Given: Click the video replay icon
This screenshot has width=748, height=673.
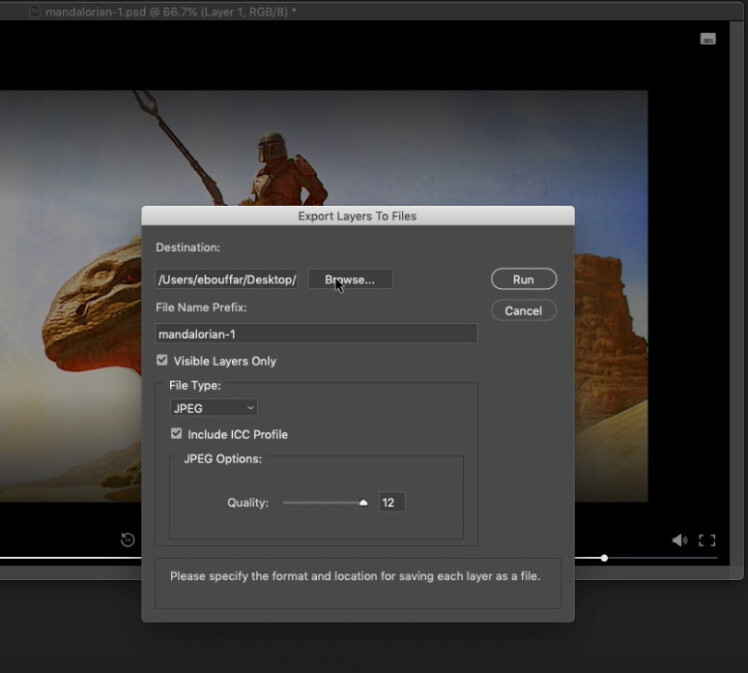Looking at the screenshot, I should [x=128, y=540].
